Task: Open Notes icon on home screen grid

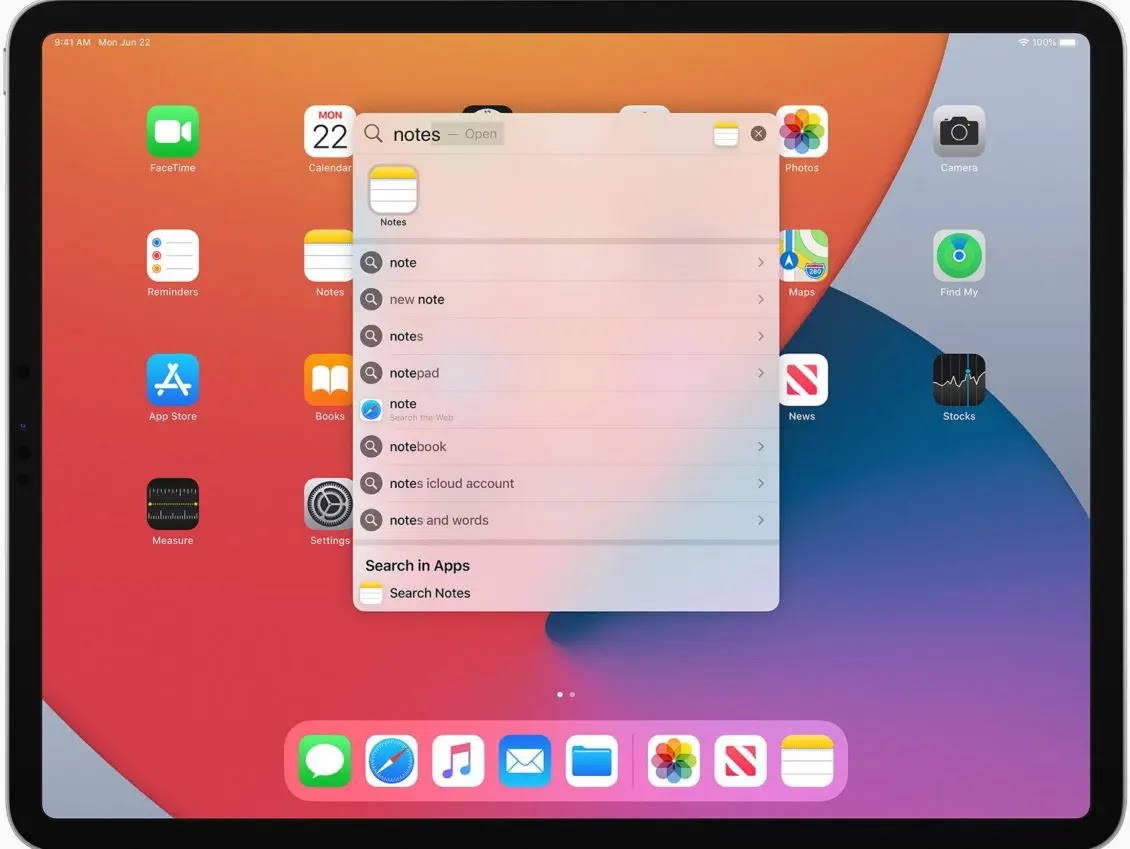Action: (x=329, y=256)
